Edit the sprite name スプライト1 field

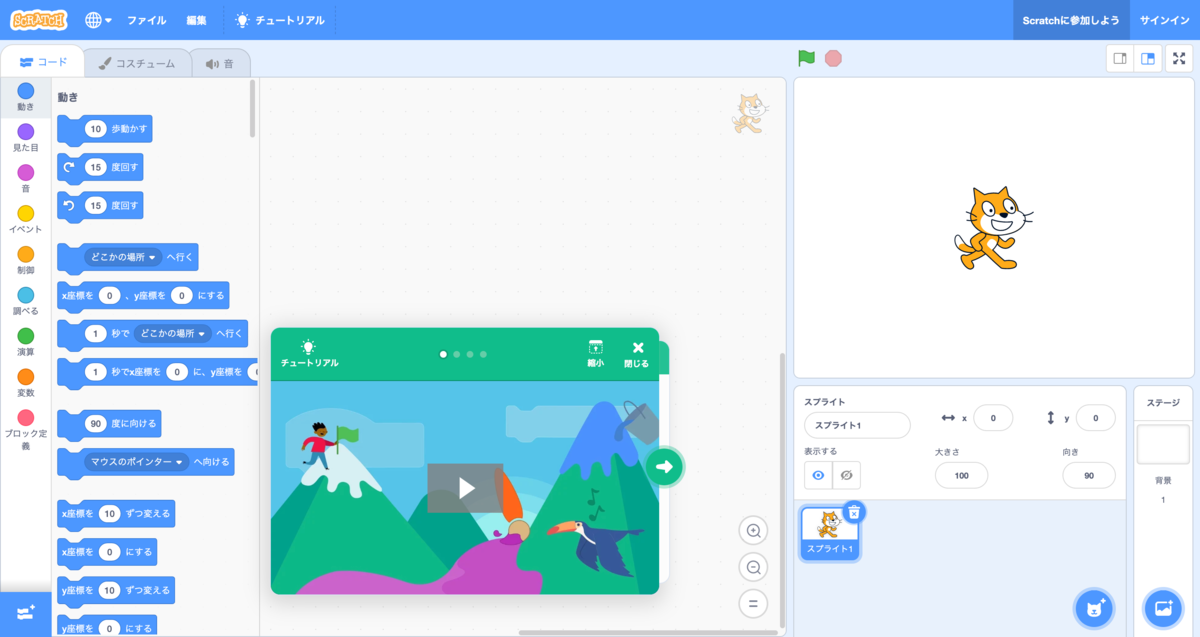pos(857,425)
